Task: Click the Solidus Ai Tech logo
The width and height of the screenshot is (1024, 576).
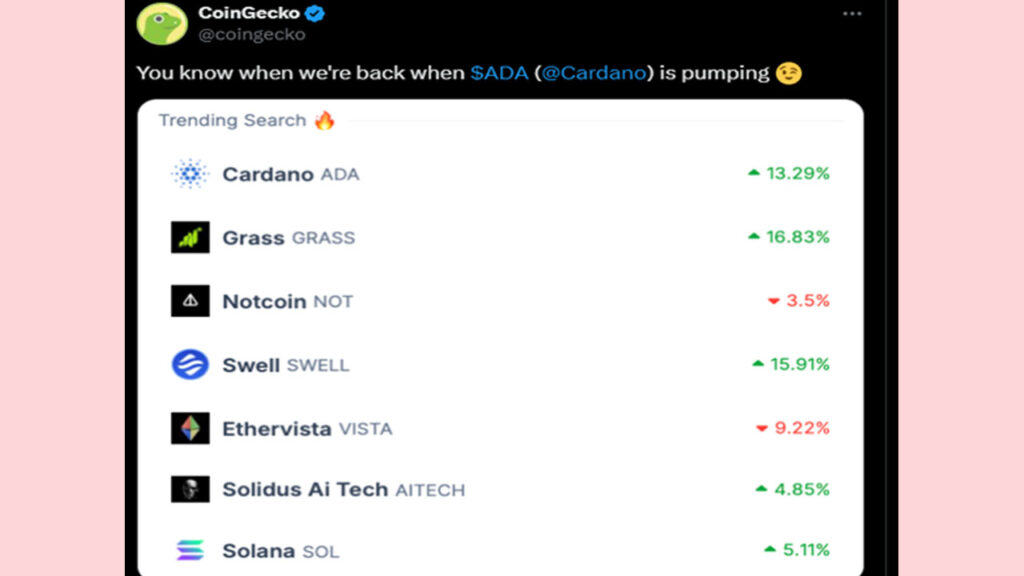Action: 189,489
